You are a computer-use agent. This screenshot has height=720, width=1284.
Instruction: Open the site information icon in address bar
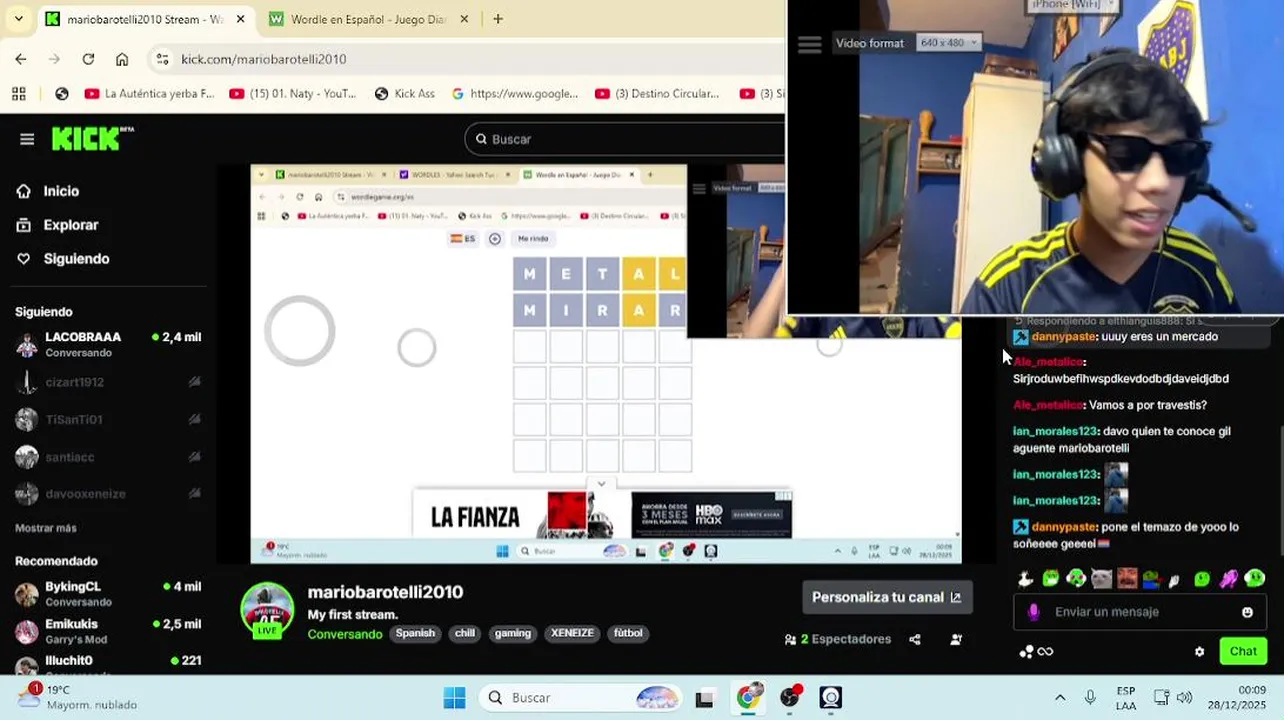point(163,59)
